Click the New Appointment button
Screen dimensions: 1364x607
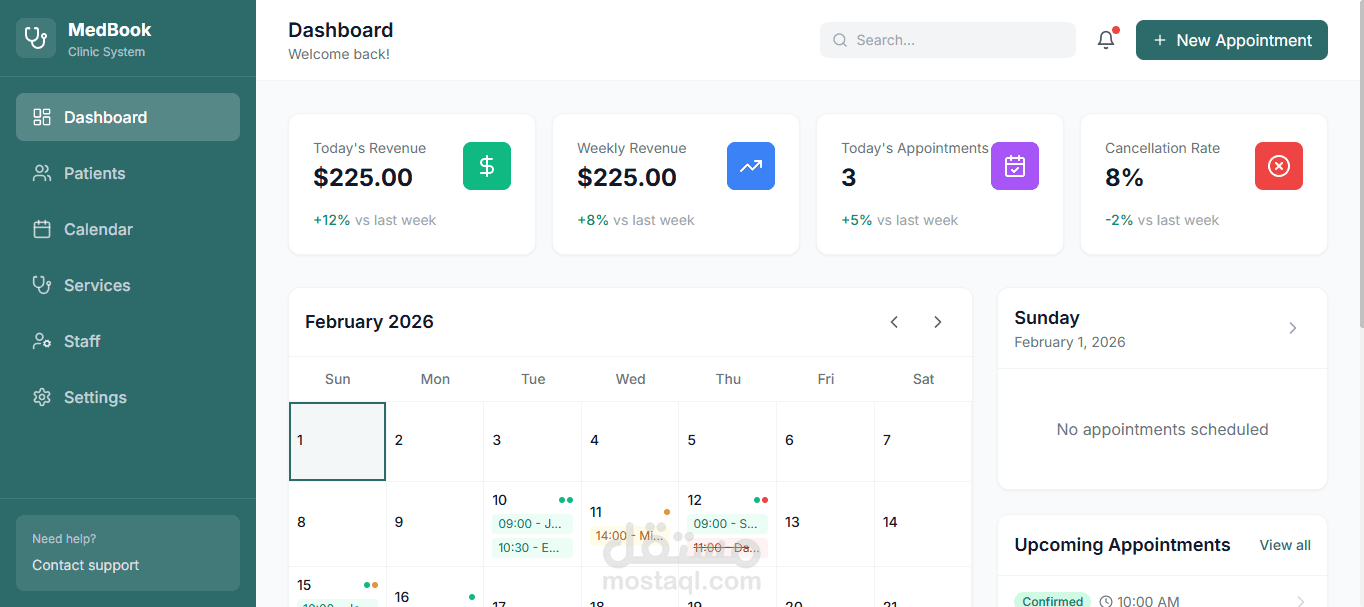pos(1232,40)
